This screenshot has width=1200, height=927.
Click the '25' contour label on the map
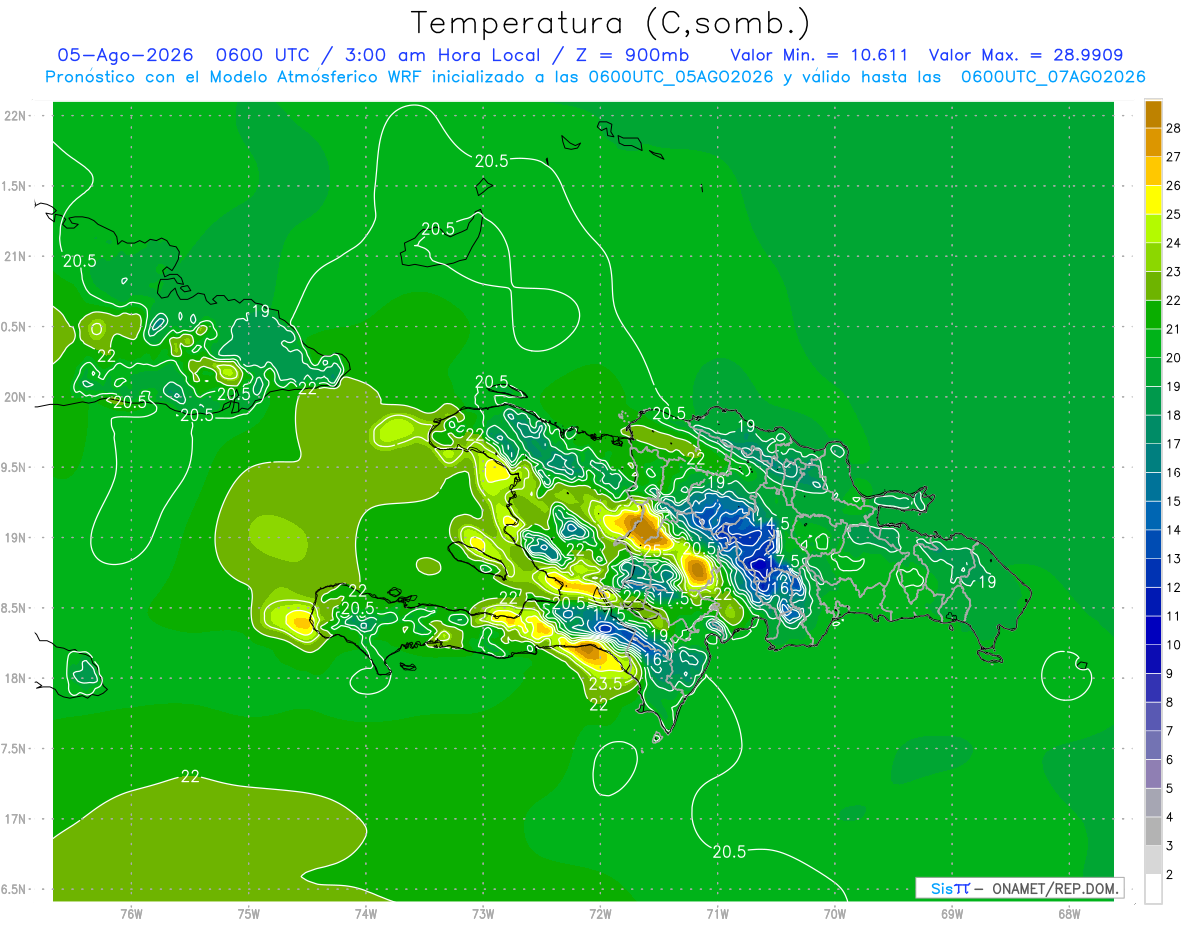click(651, 550)
